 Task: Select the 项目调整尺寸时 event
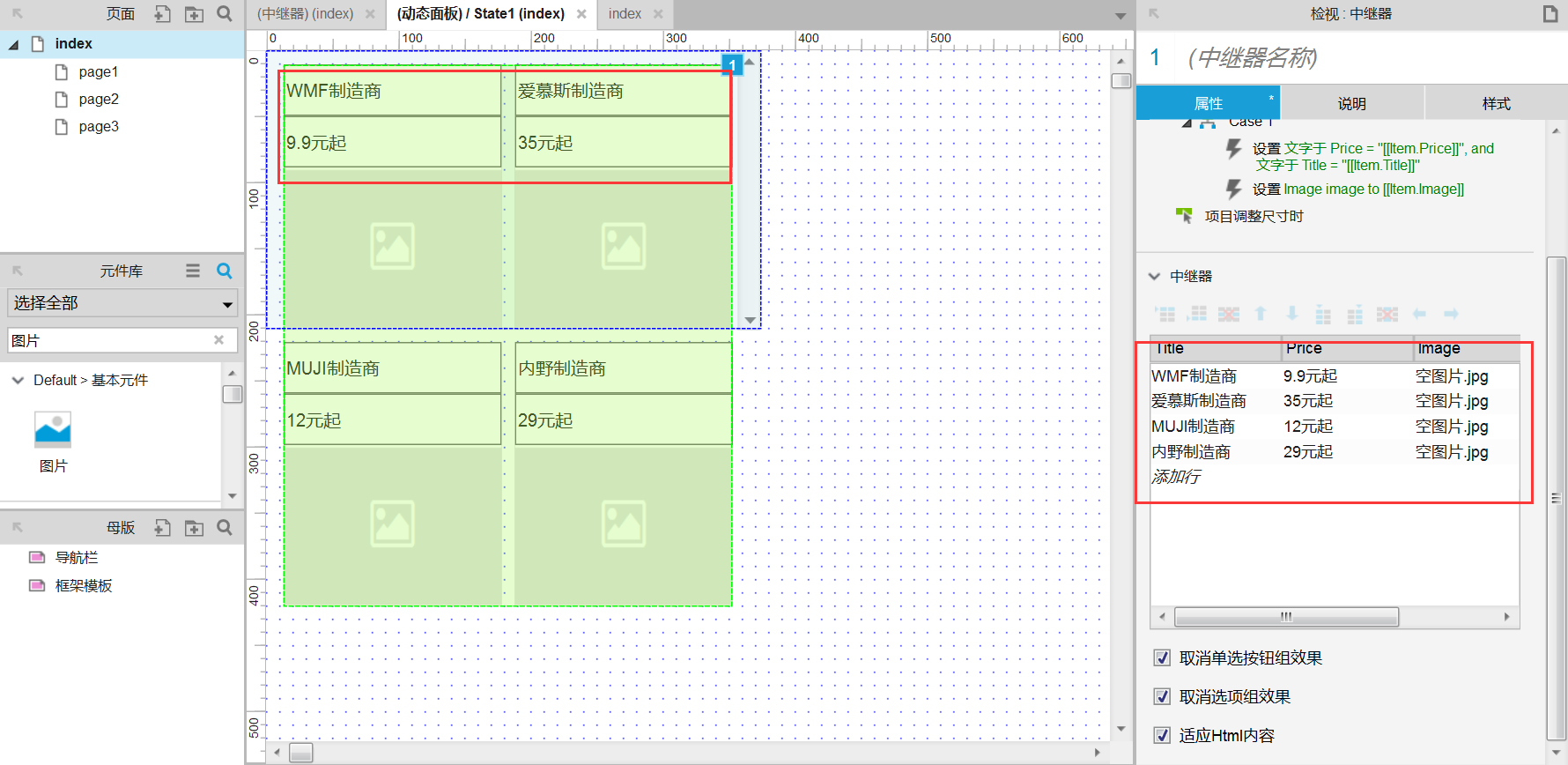pos(1254,216)
